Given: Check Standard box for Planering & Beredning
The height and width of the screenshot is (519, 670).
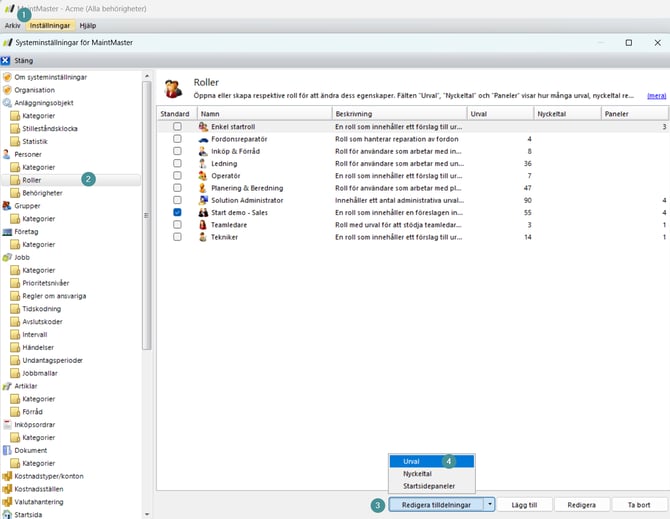Looking at the screenshot, I should coord(177,188).
